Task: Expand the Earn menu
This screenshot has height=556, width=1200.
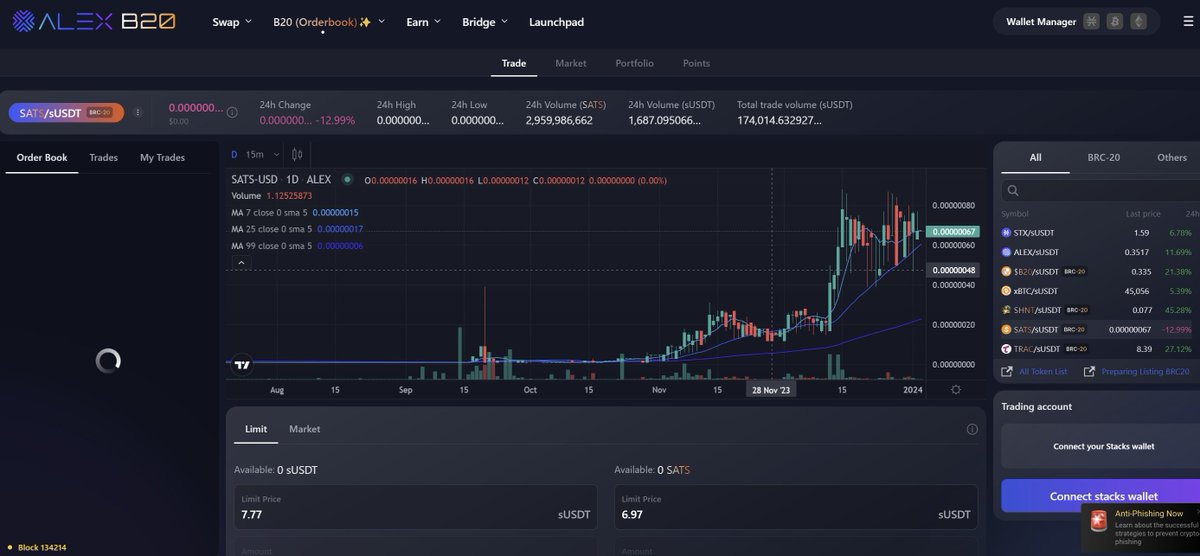Action: click(423, 22)
